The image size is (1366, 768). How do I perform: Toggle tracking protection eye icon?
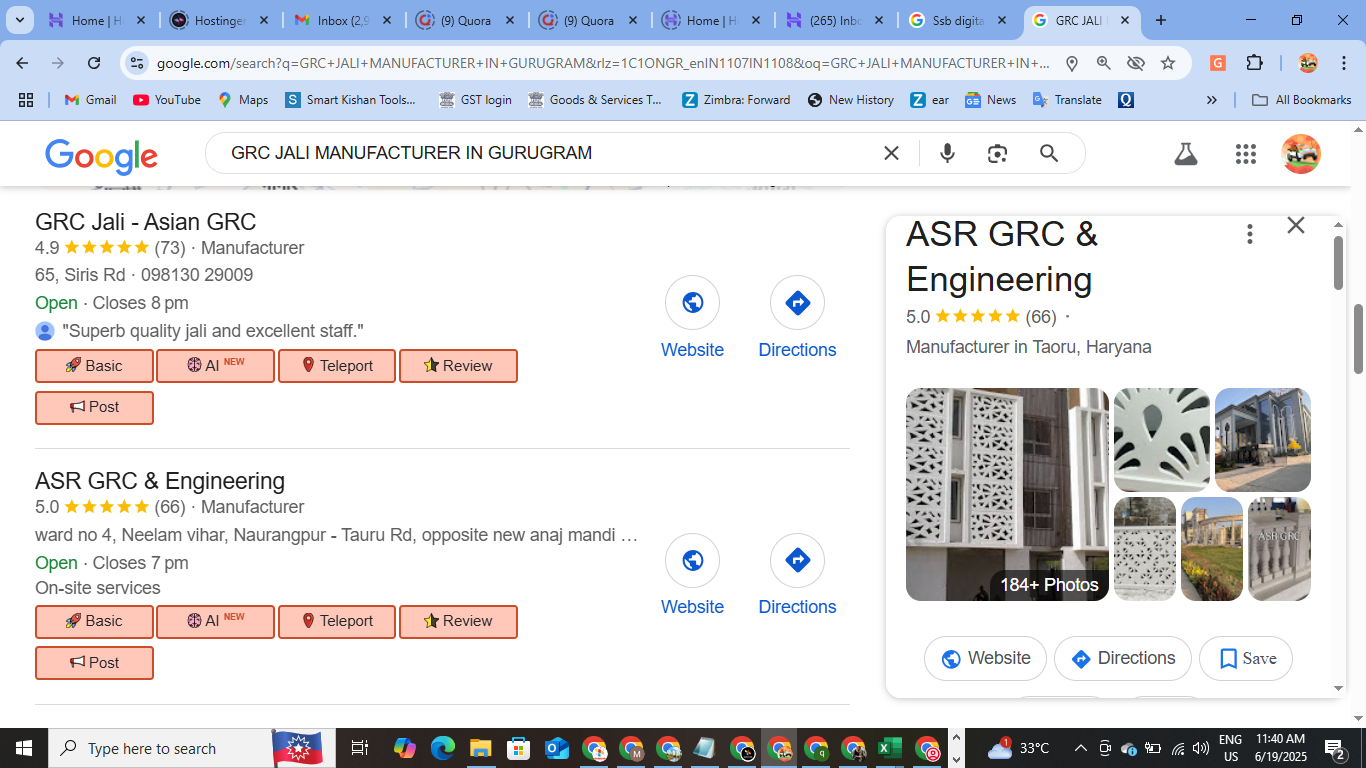(x=1136, y=62)
